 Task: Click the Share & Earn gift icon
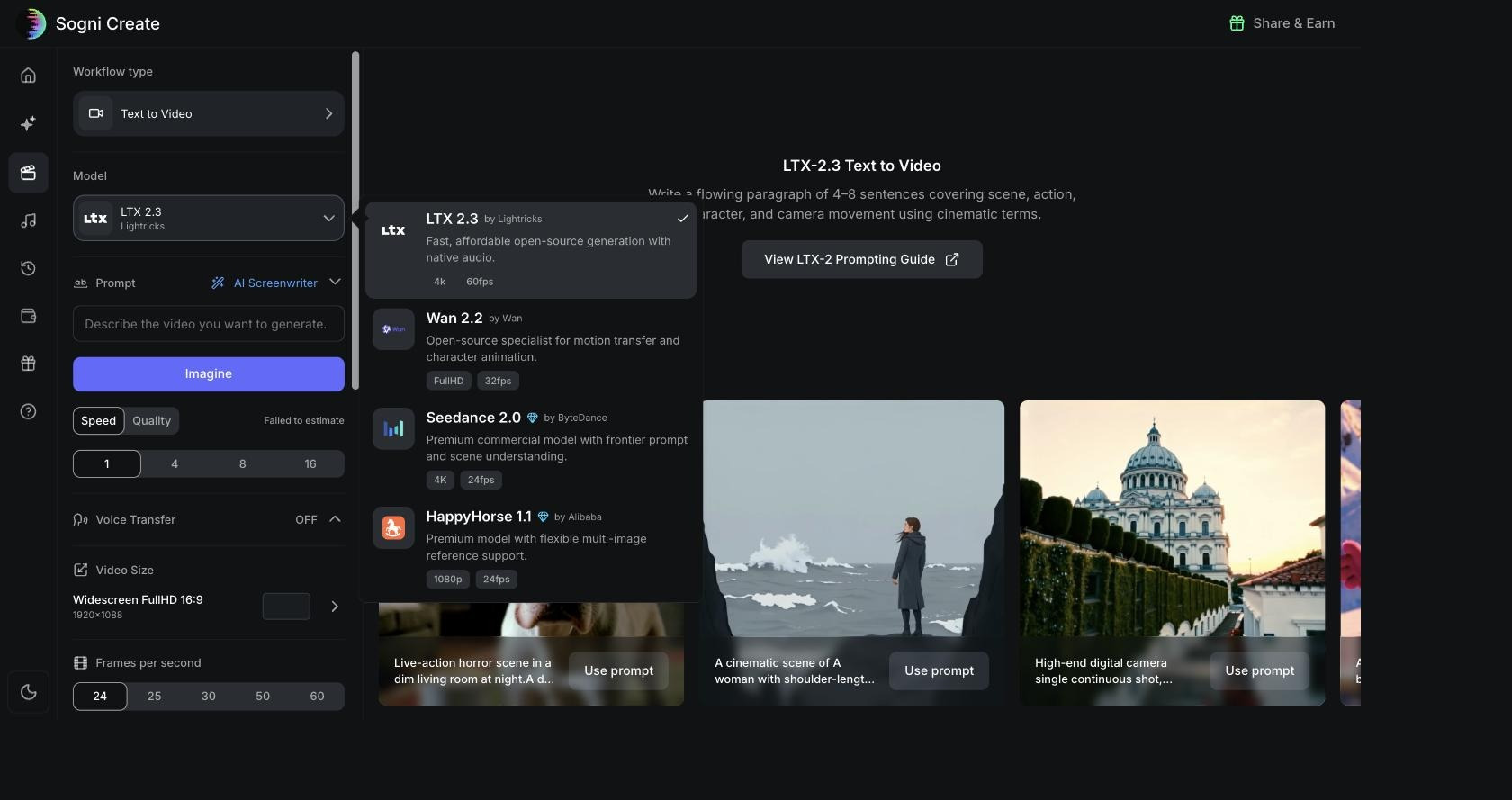[1237, 23]
